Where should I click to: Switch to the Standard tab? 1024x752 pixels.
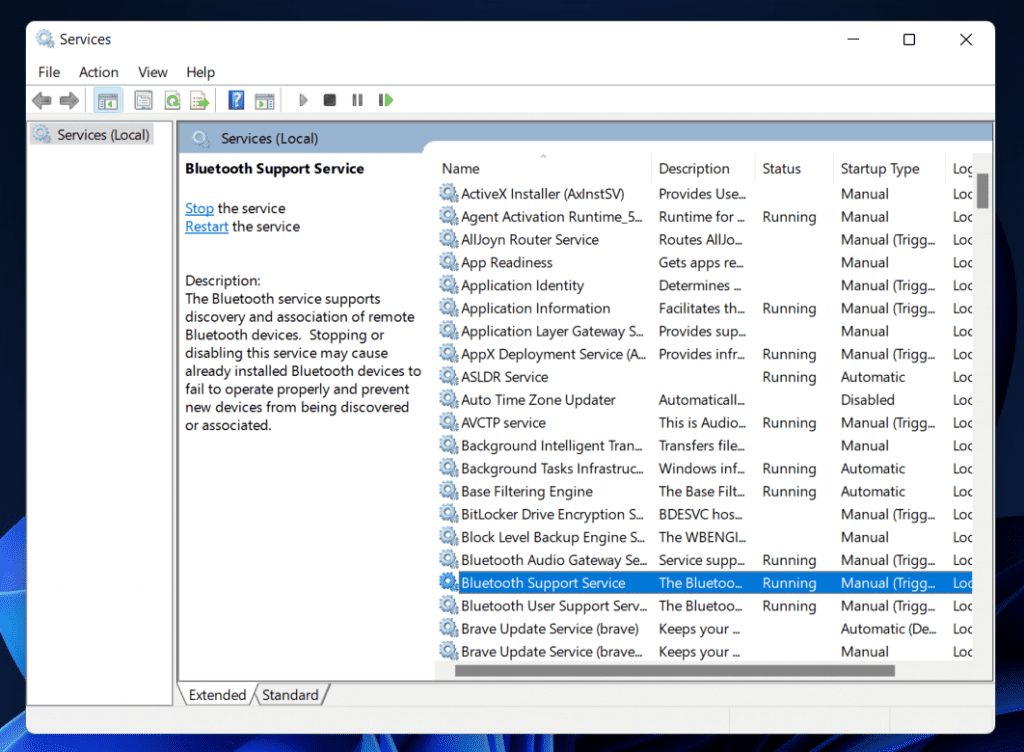(x=288, y=694)
